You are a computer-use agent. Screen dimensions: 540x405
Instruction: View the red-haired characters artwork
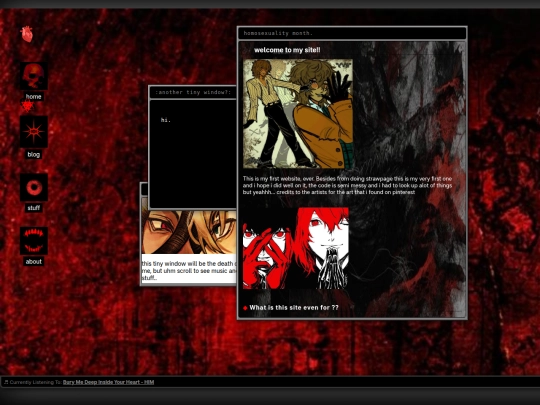pyautogui.click(x=296, y=248)
